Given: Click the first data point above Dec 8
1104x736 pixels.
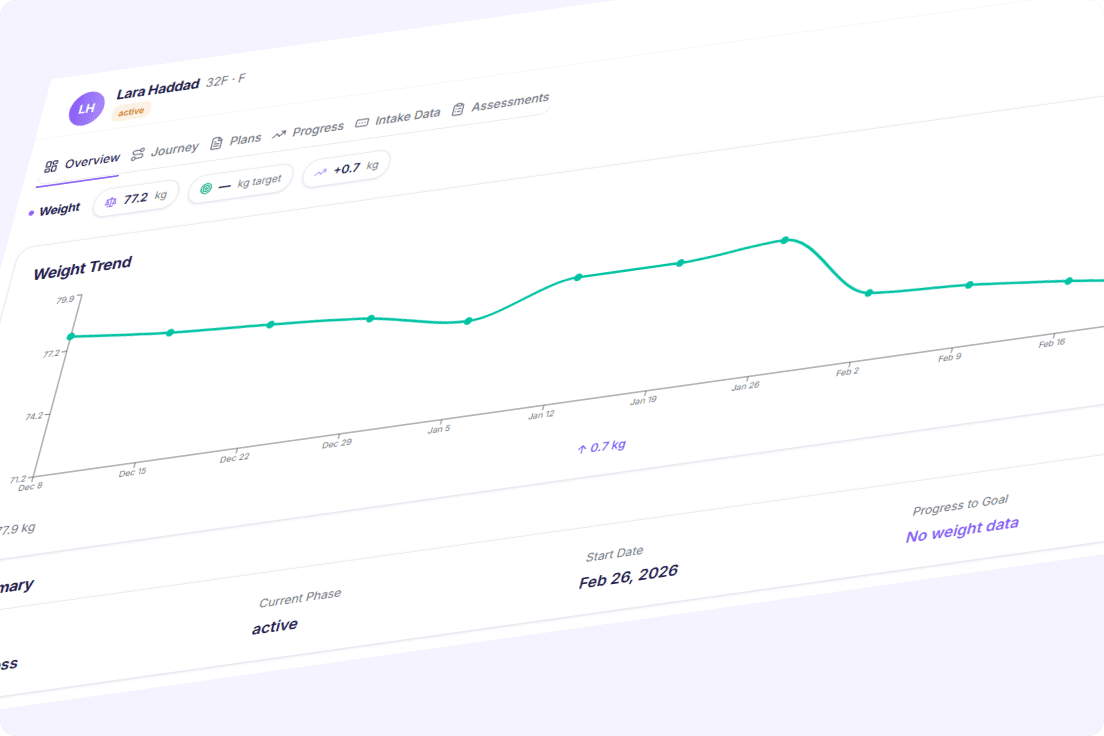Looking at the screenshot, I should pos(70,337).
